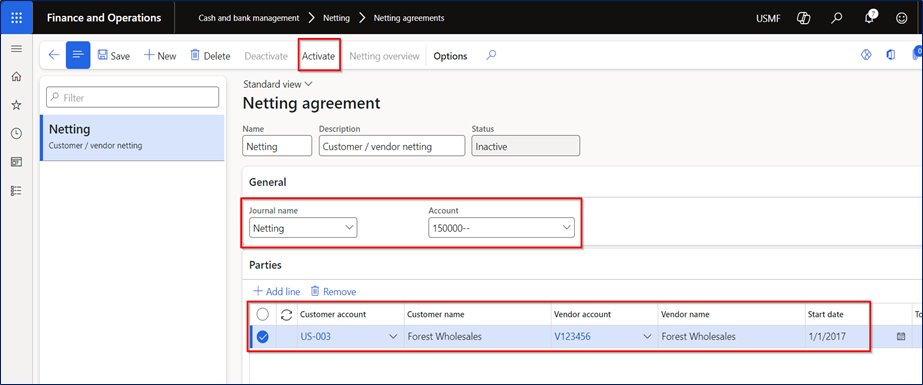Click USMF company selector
Image resolution: width=923 pixels, height=385 pixels.
point(768,18)
